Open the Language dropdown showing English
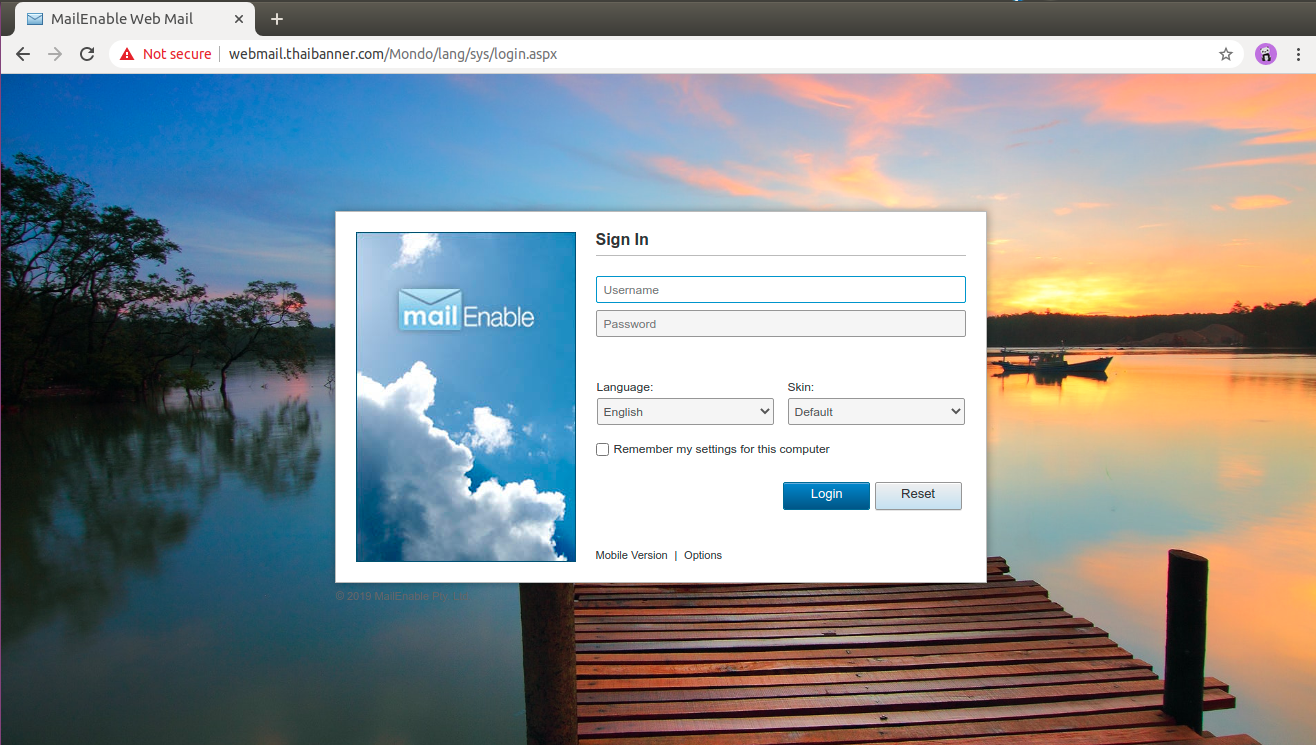 (685, 412)
